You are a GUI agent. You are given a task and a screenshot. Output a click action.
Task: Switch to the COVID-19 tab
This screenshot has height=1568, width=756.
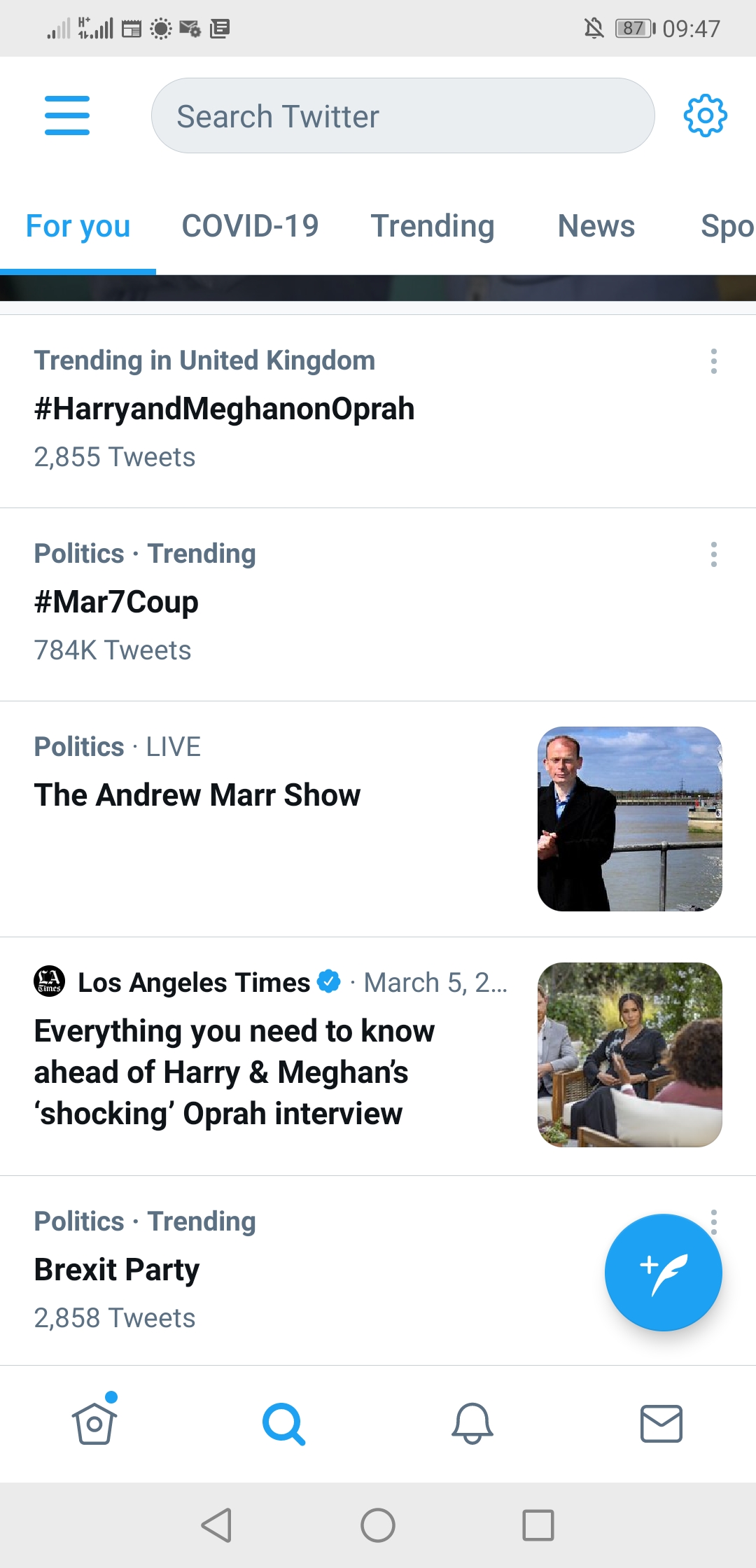click(250, 226)
